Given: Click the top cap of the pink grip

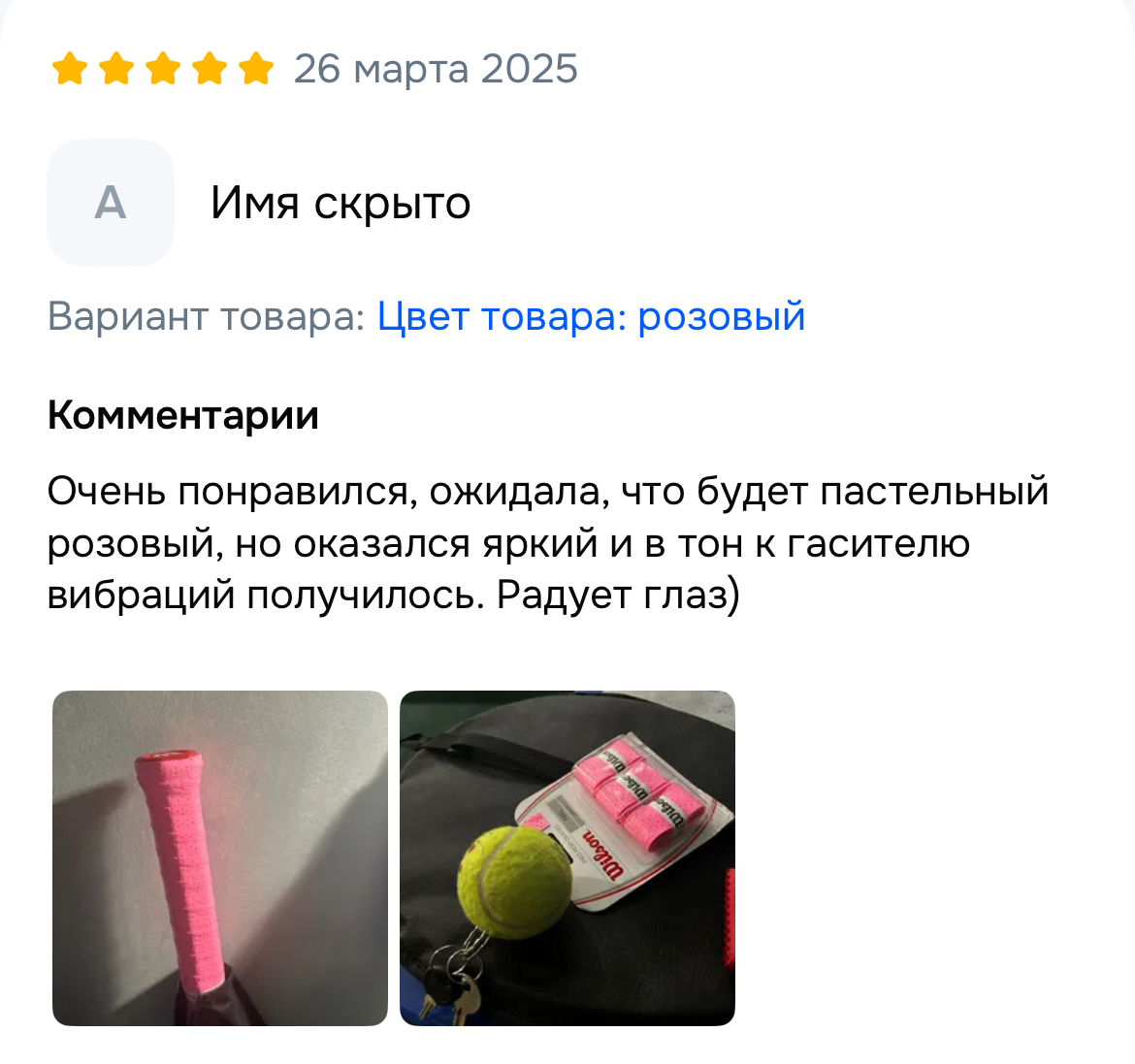Looking at the screenshot, I should coord(169,758).
